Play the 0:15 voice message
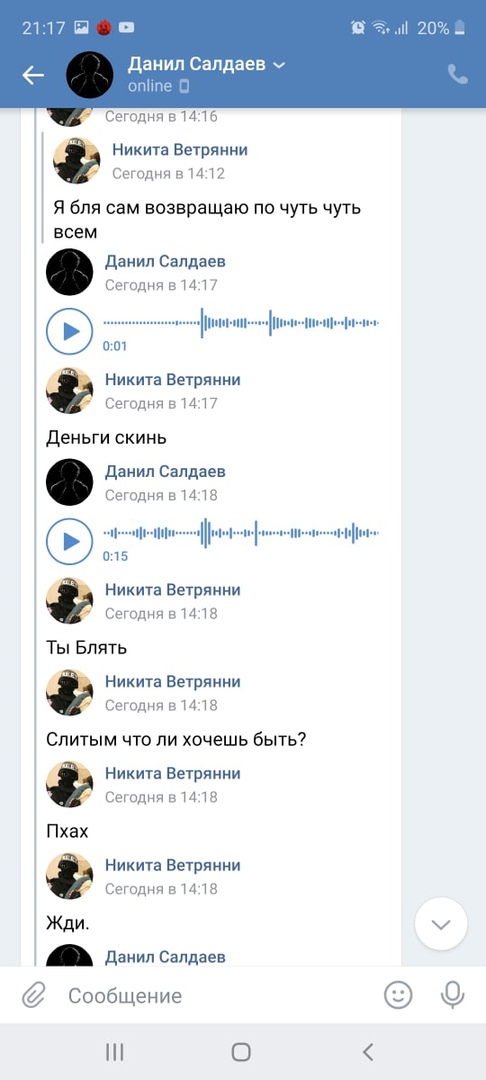Image resolution: width=486 pixels, height=1080 pixels. [70, 541]
